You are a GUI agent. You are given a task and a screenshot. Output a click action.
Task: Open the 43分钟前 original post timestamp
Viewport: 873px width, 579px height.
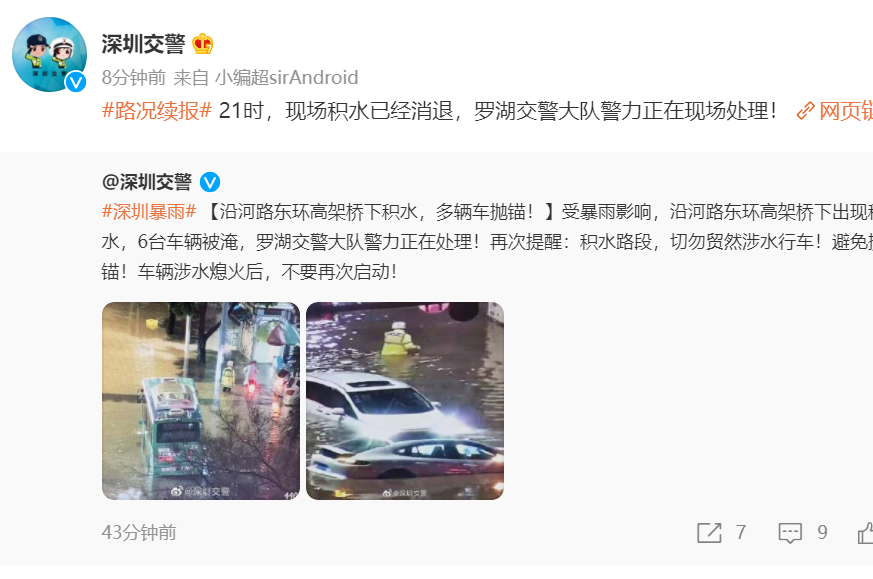[x=139, y=533]
